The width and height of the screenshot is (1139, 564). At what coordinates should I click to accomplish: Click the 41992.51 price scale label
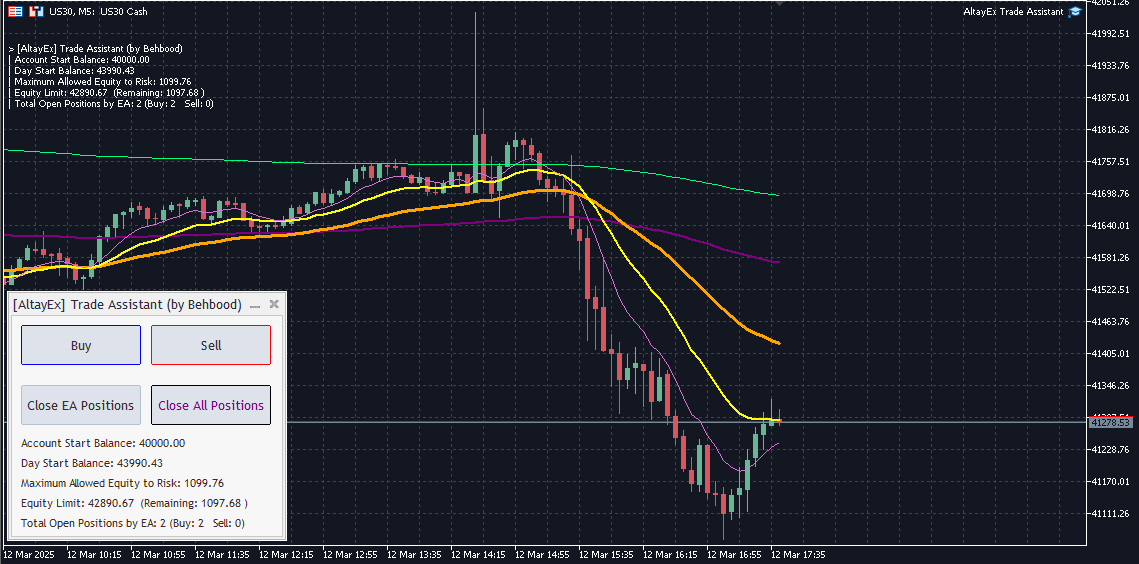point(1111,34)
